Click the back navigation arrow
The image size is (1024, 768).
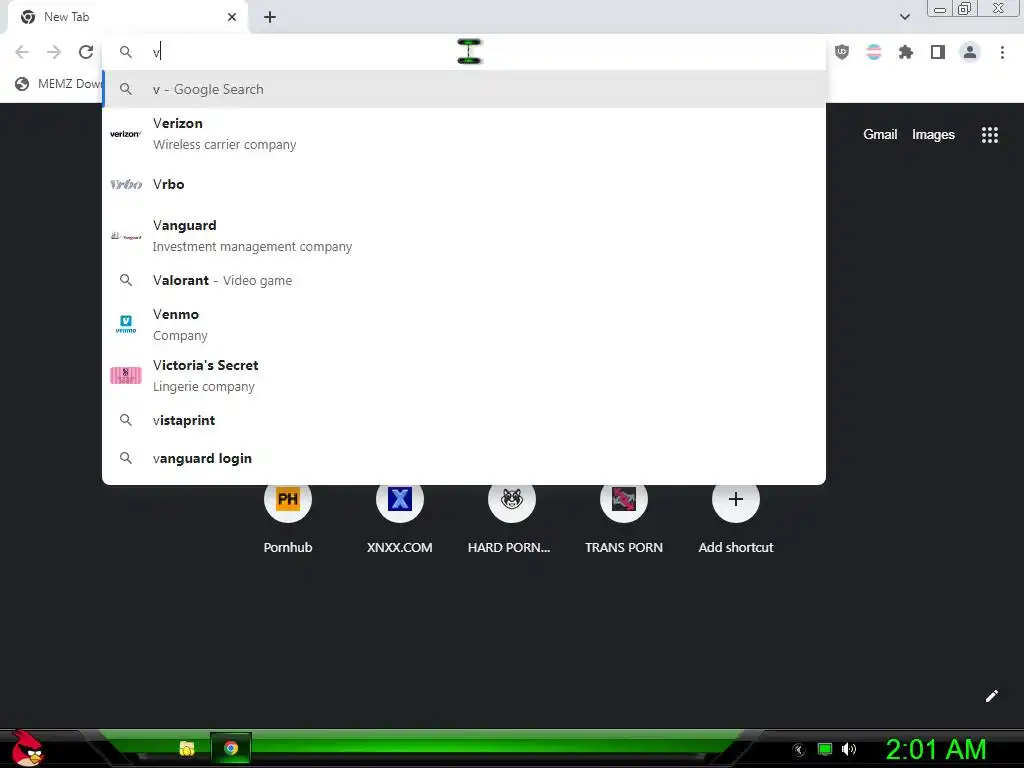click(22, 52)
